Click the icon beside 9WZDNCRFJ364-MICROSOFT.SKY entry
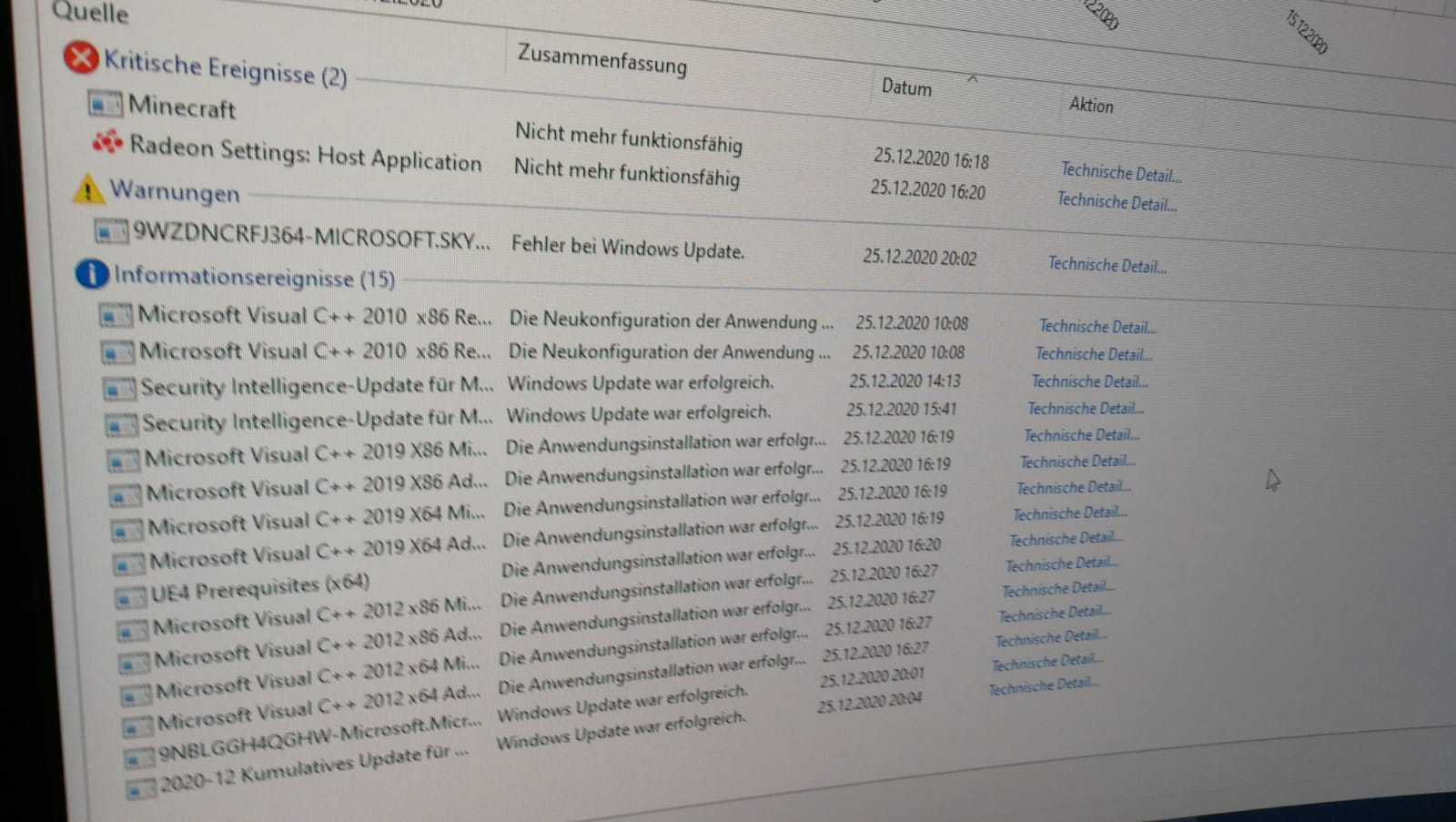 pyautogui.click(x=112, y=233)
